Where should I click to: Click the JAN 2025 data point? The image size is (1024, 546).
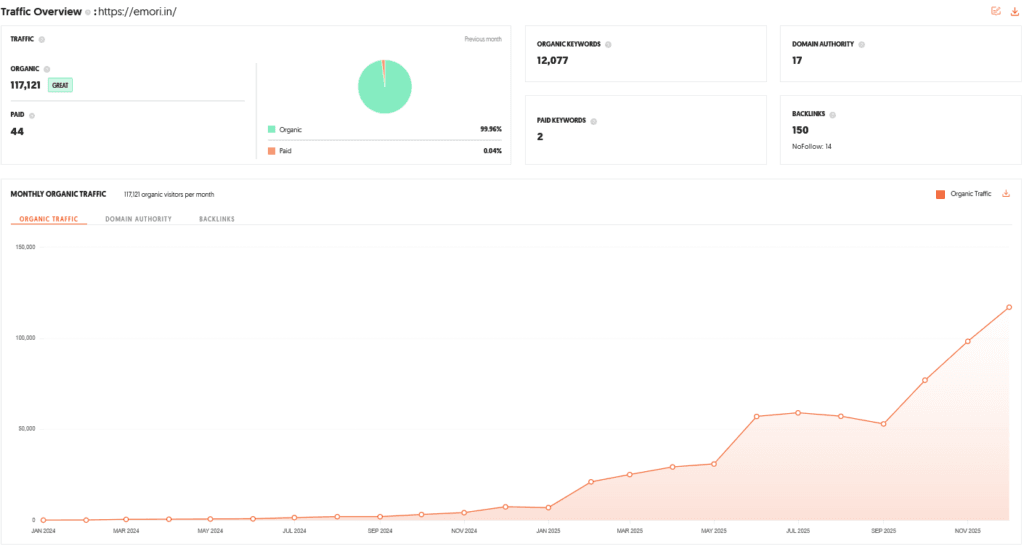point(549,507)
